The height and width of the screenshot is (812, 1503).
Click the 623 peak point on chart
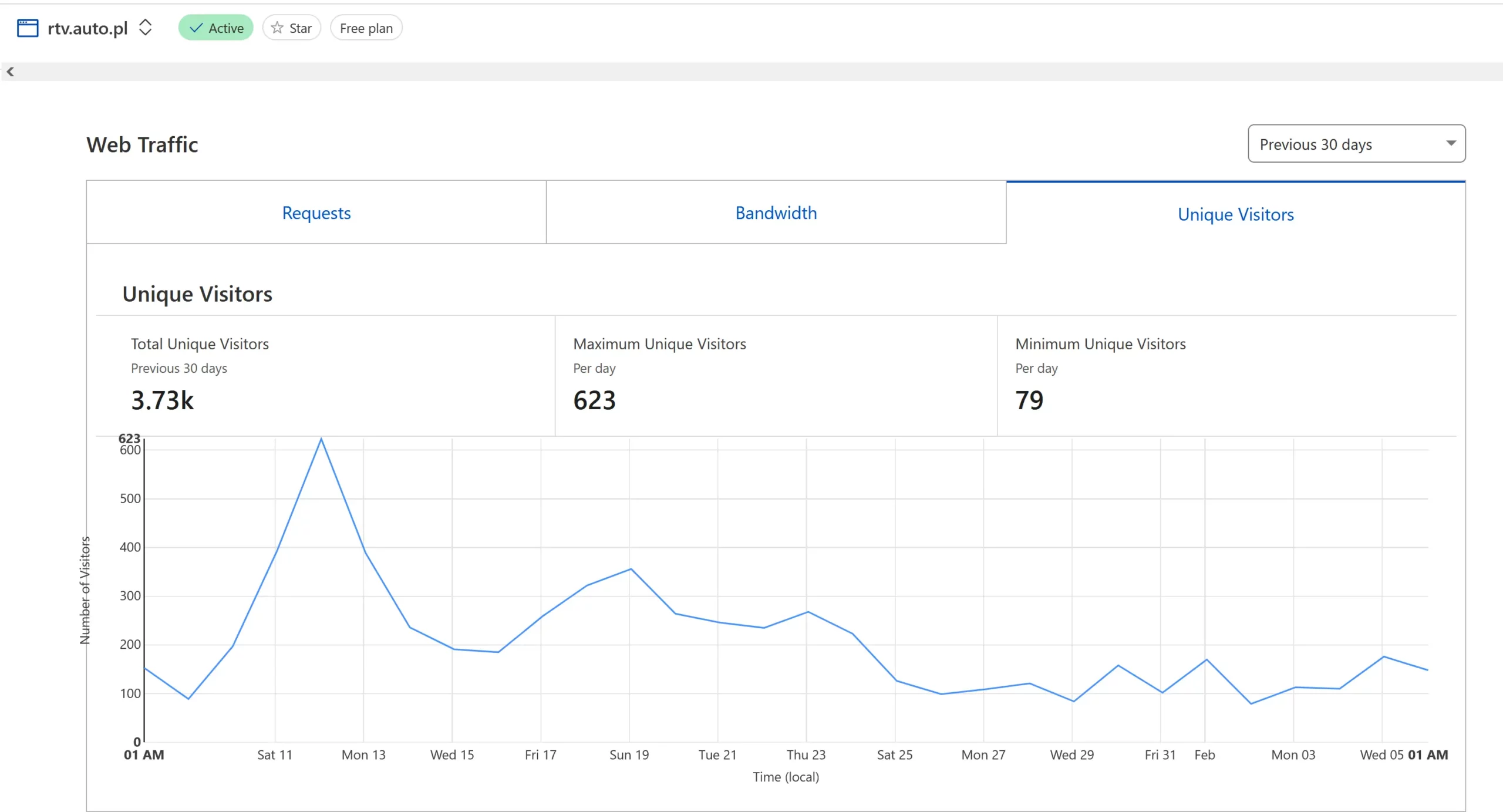tap(321, 439)
